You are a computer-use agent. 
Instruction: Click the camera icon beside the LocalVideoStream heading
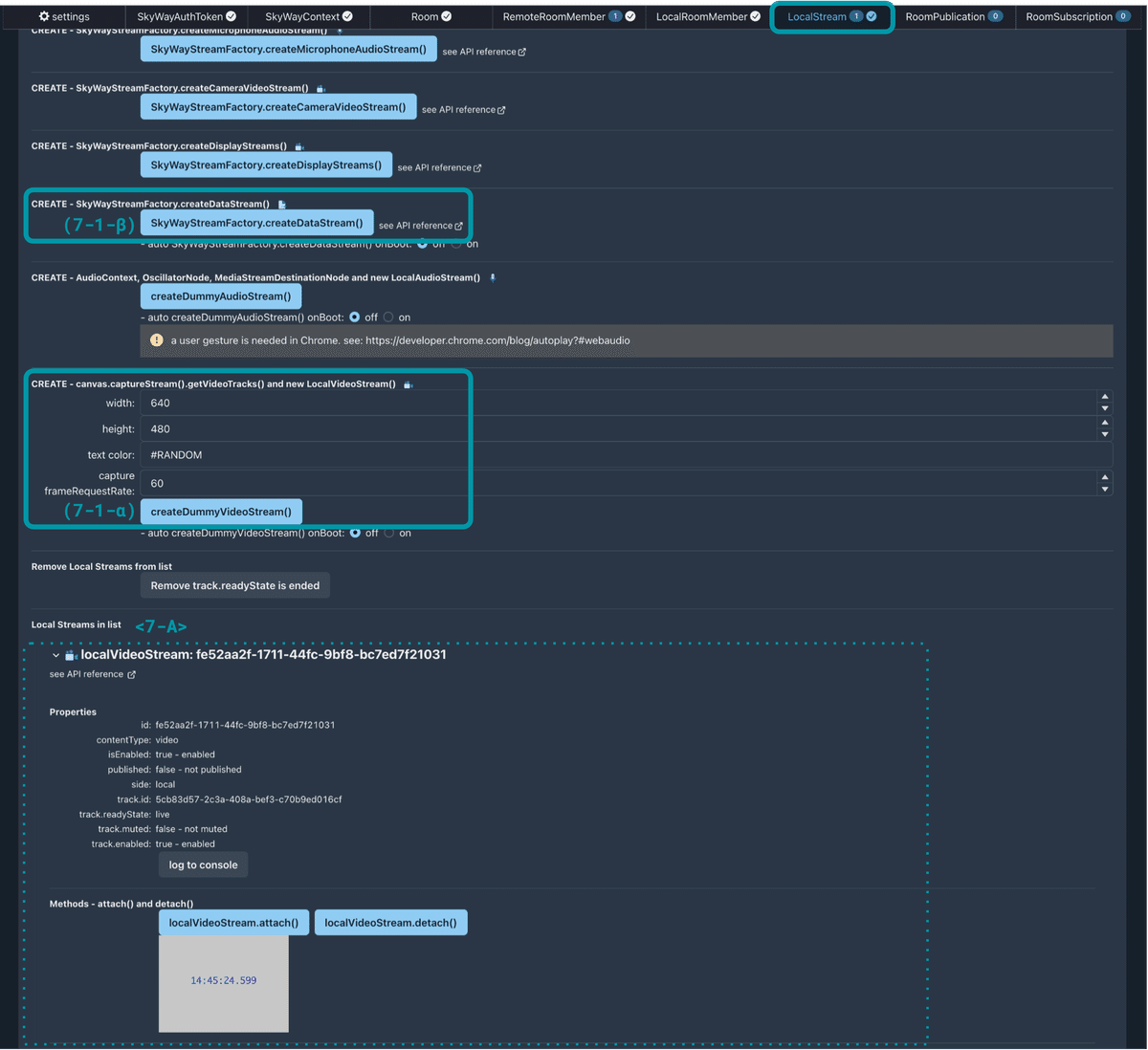click(x=406, y=383)
